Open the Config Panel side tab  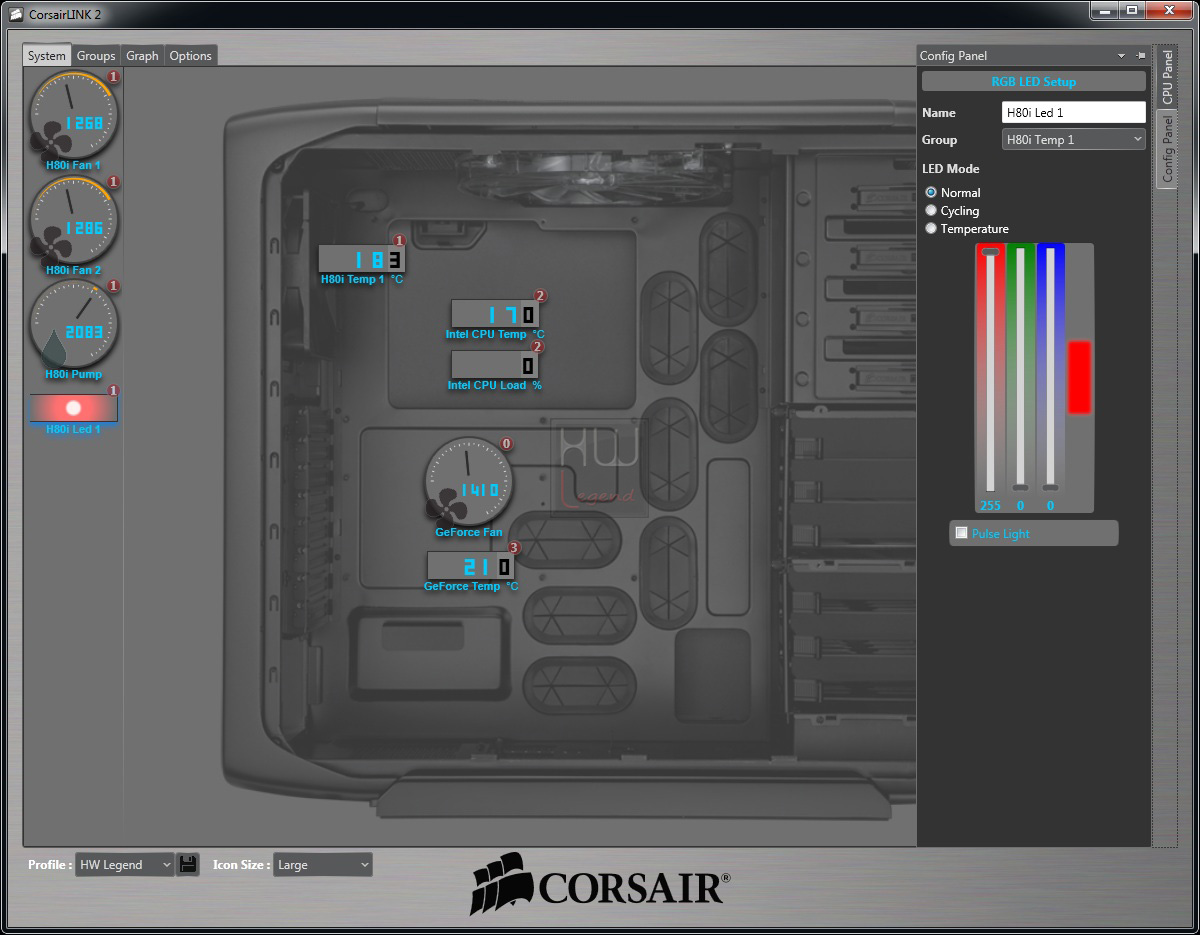(1167, 148)
